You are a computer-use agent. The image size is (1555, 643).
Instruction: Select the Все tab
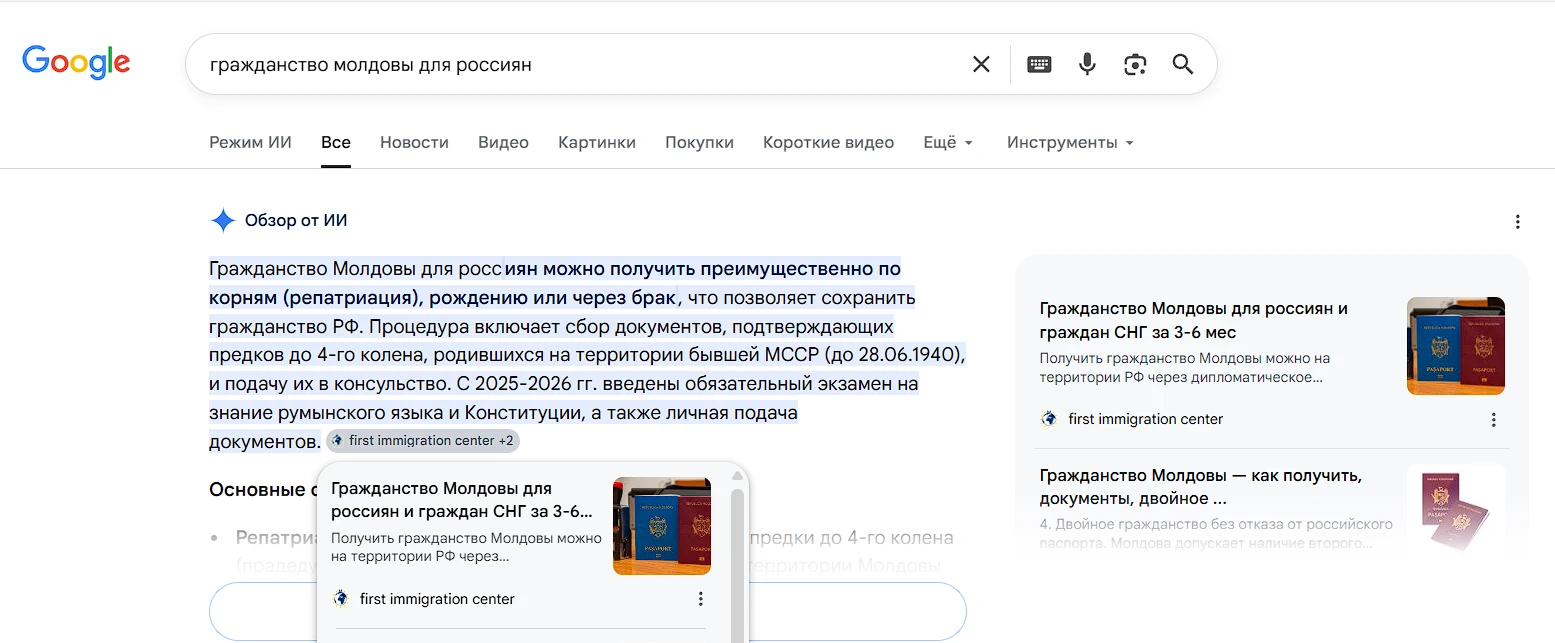point(336,142)
